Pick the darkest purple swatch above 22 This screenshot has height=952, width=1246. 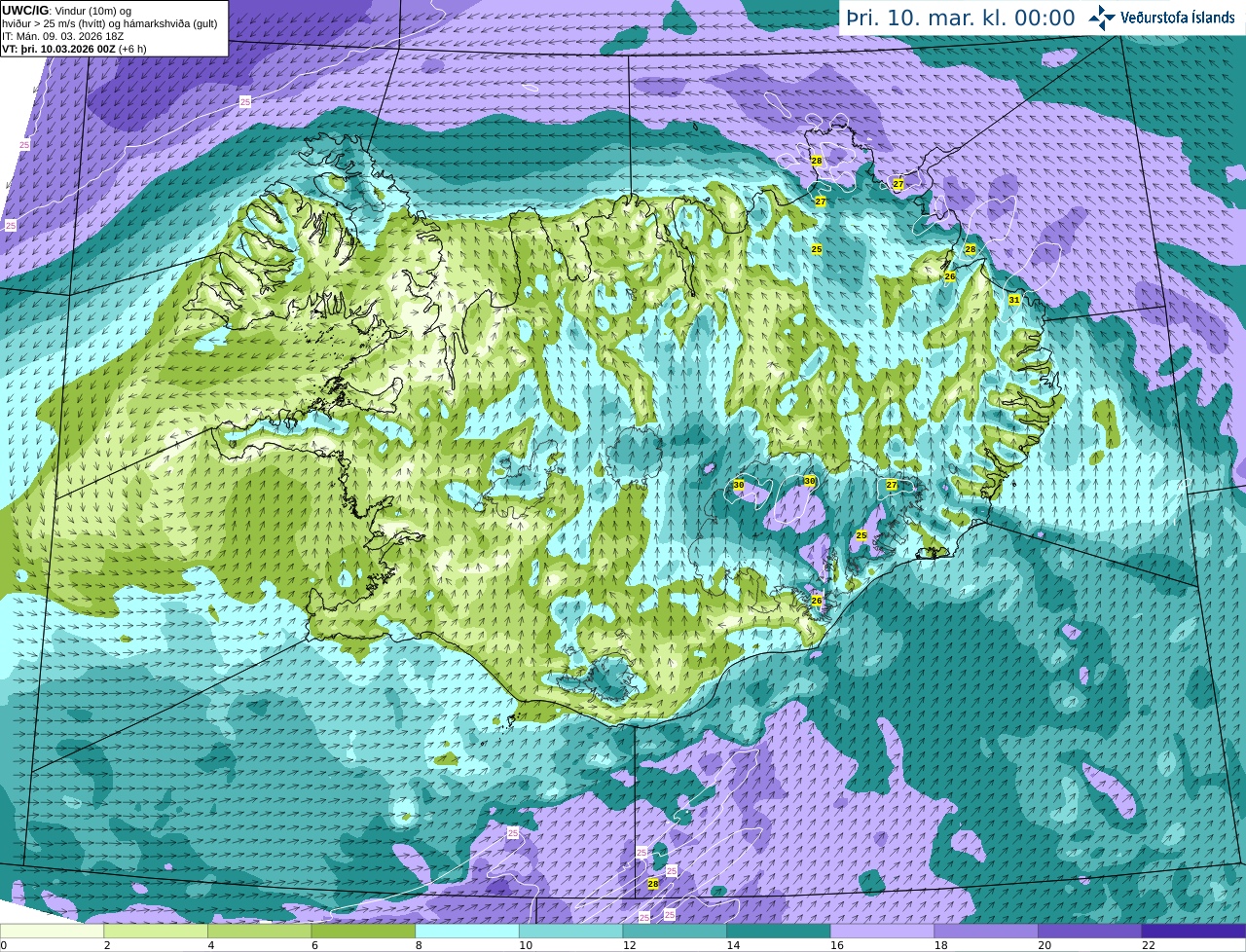point(1194,931)
